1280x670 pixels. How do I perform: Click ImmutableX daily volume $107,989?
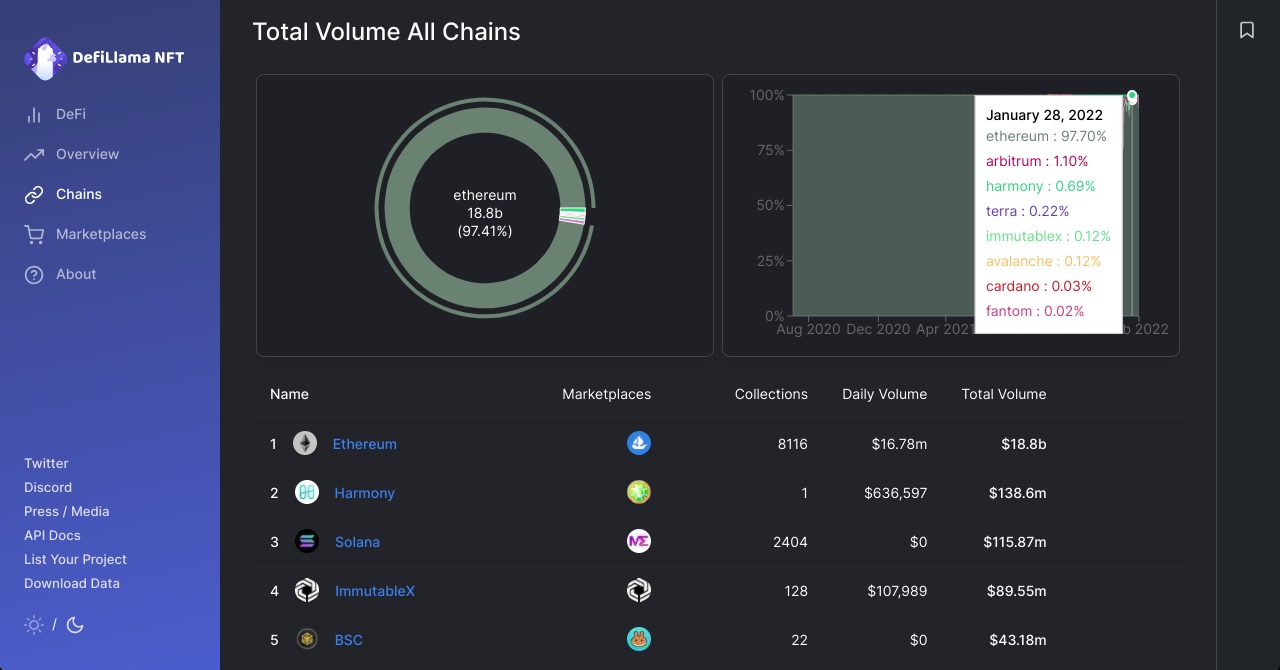(x=896, y=591)
